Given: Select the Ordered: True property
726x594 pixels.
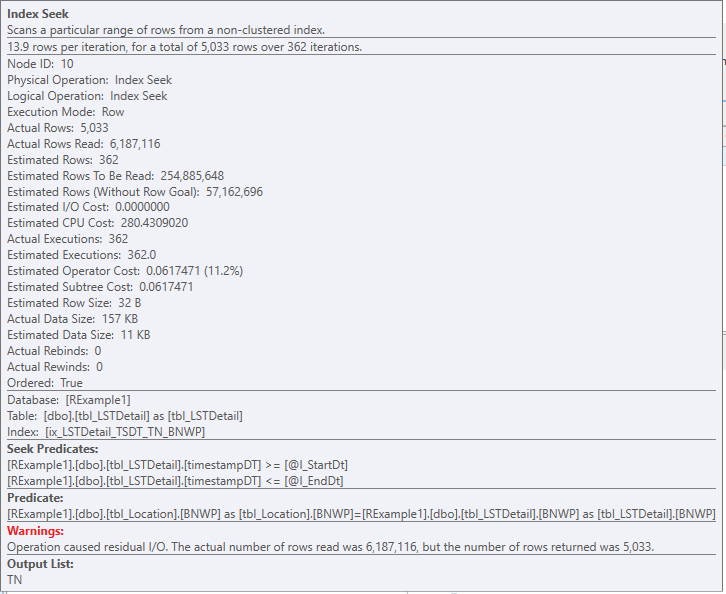Looking at the screenshot, I should (45, 383).
